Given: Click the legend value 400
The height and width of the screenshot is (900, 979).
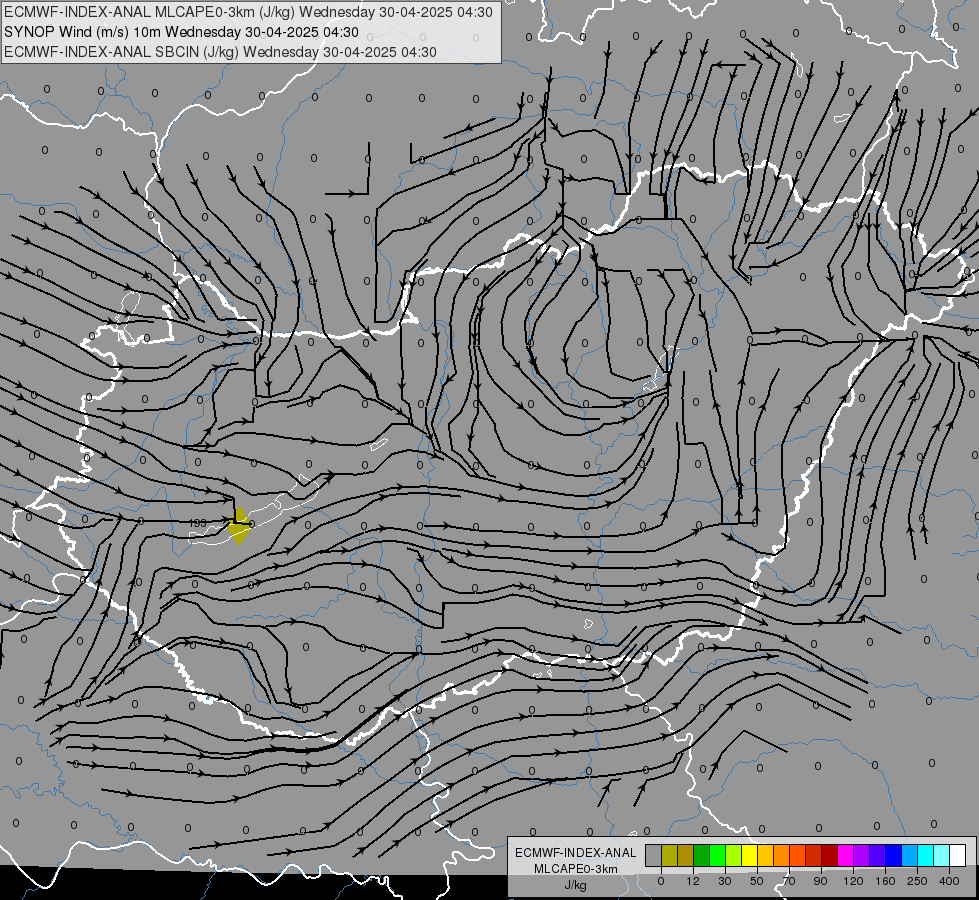Looking at the screenshot, I should point(949,881).
